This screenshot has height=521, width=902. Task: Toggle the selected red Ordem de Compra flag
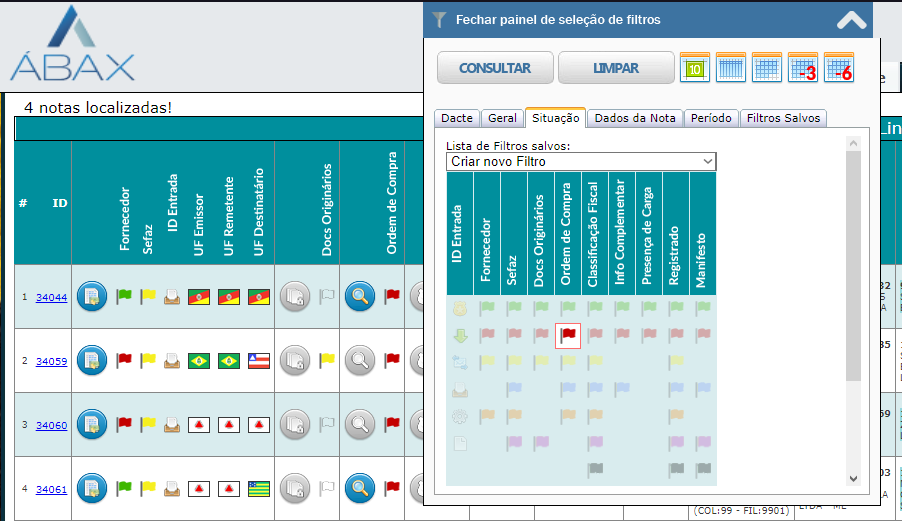(568, 335)
